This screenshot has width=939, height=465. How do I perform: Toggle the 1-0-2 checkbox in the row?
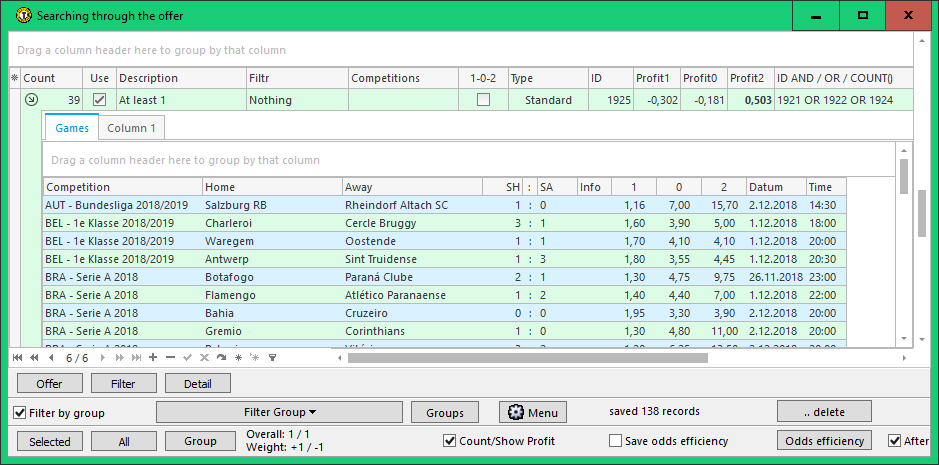(x=484, y=100)
